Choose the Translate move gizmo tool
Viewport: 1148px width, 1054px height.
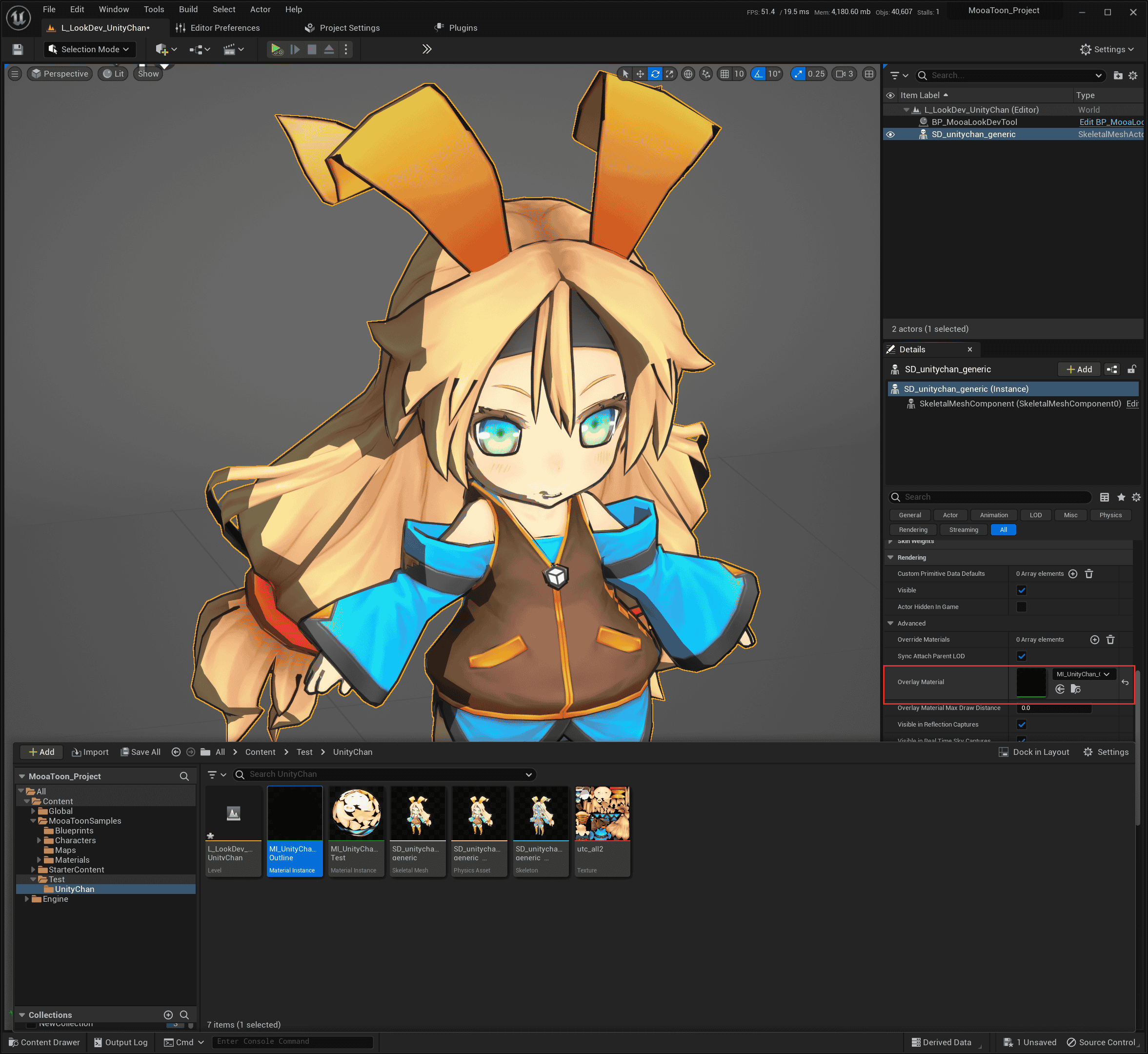(x=640, y=74)
